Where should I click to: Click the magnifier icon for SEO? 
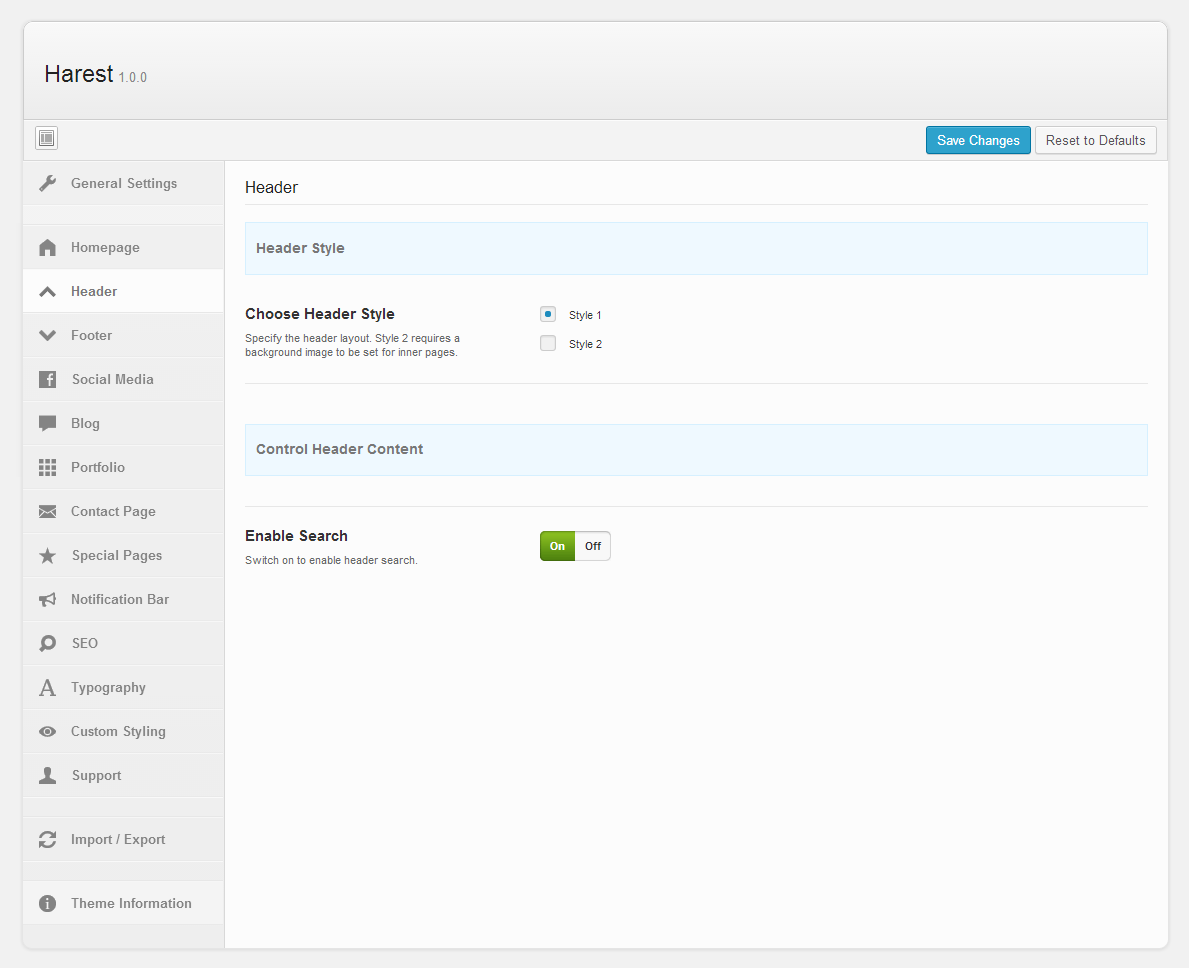(47, 644)
